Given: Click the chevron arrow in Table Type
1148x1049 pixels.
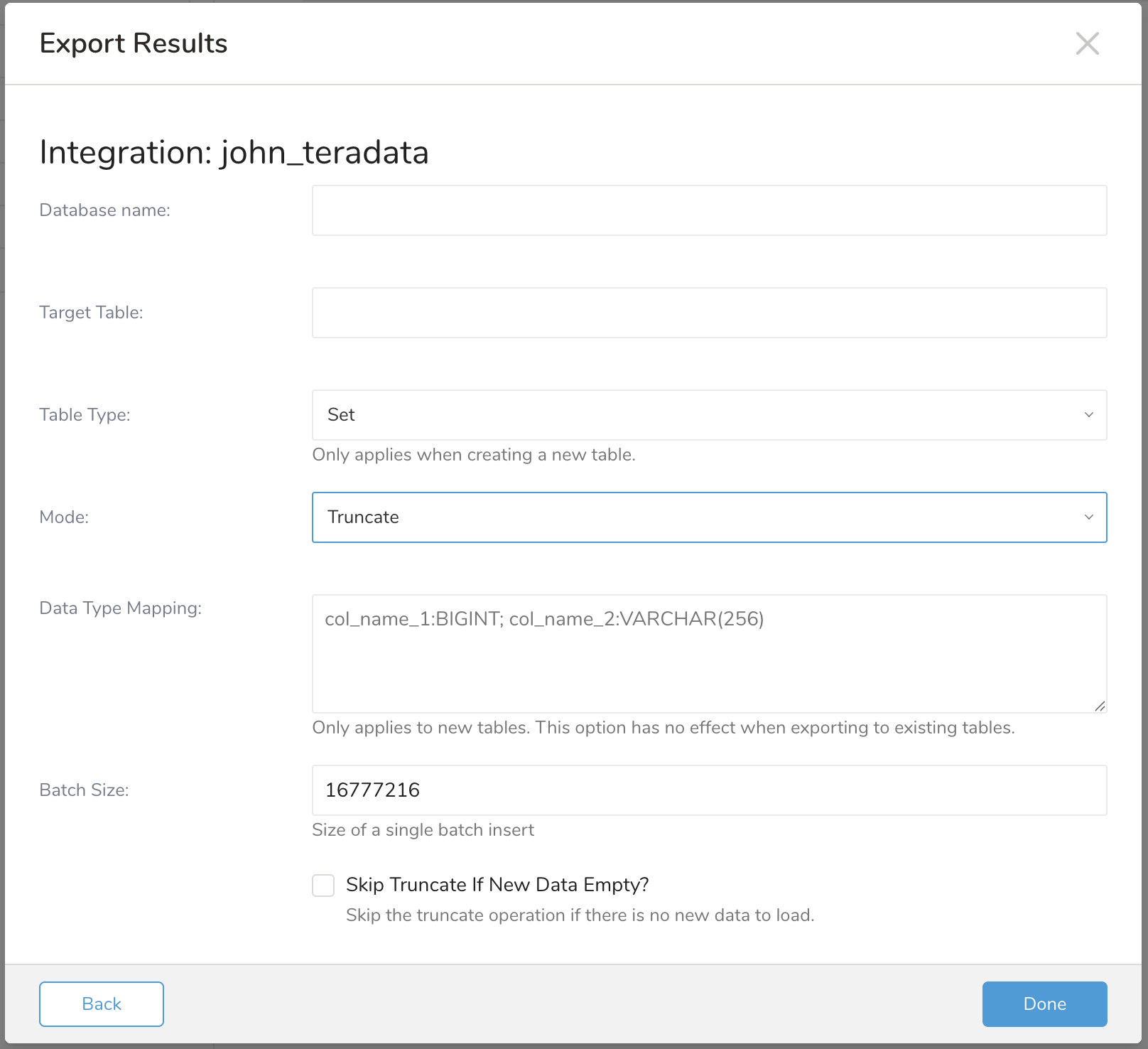Looking at the screenshot, I should [x=1088, y=415].
